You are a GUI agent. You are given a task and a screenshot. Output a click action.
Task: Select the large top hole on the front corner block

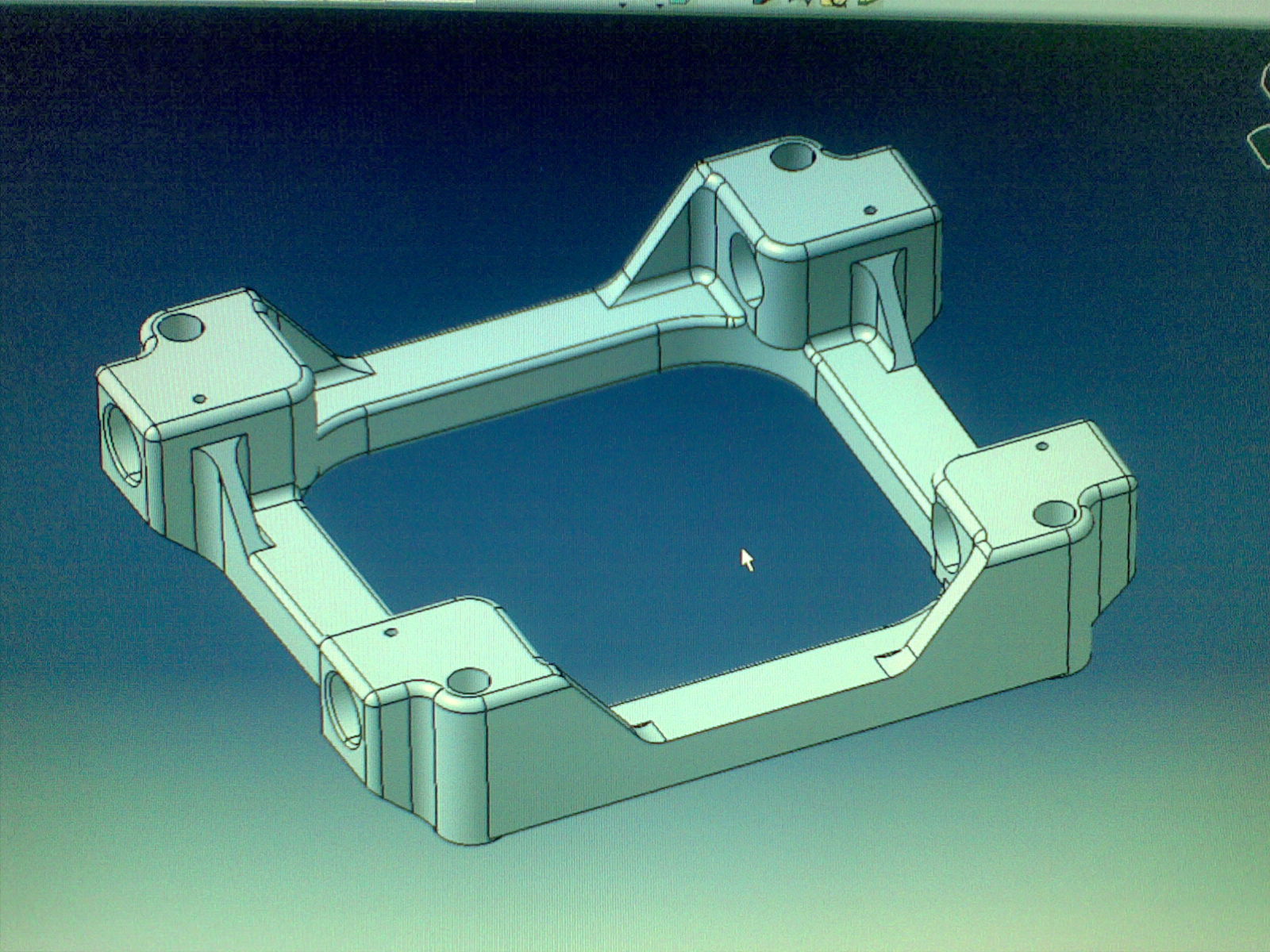(468, 681)
